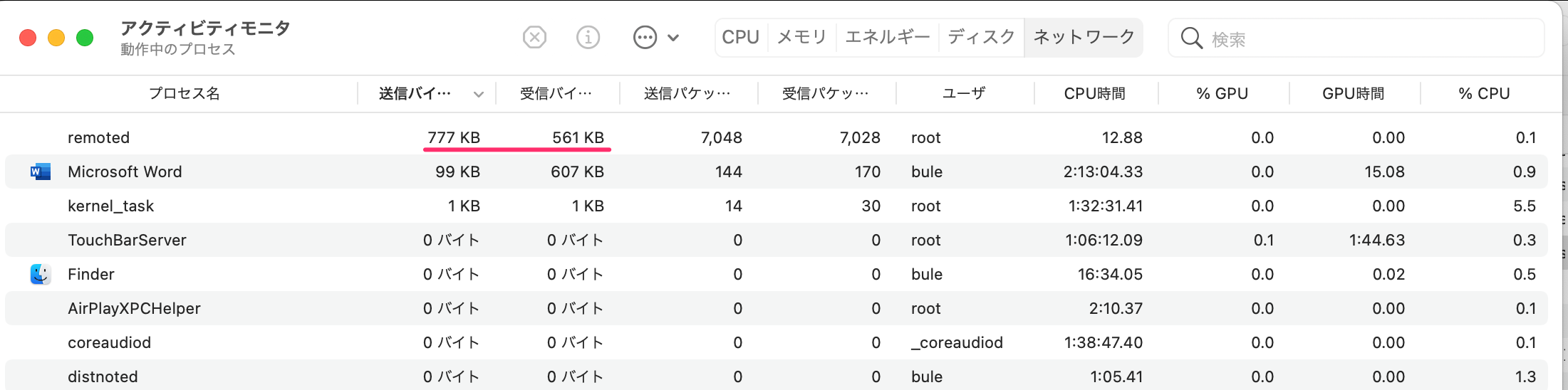Select the ネットワーク tab

click(1084, 37)
